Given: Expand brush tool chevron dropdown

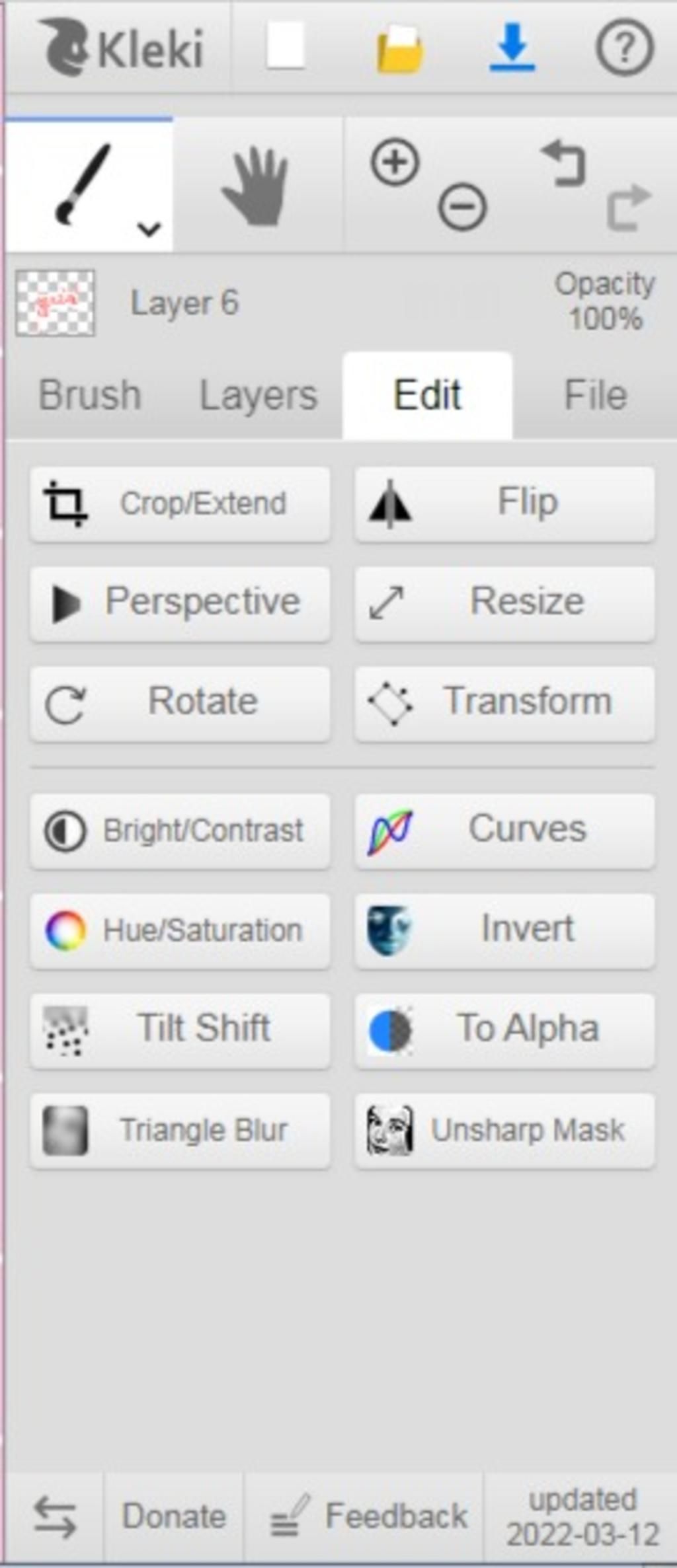Looking at the screenshot, I should coord(149,229).
